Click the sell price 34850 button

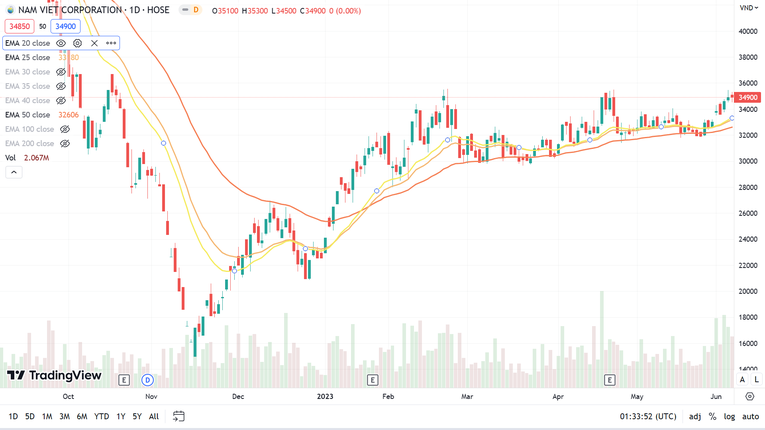coord(19,26)
